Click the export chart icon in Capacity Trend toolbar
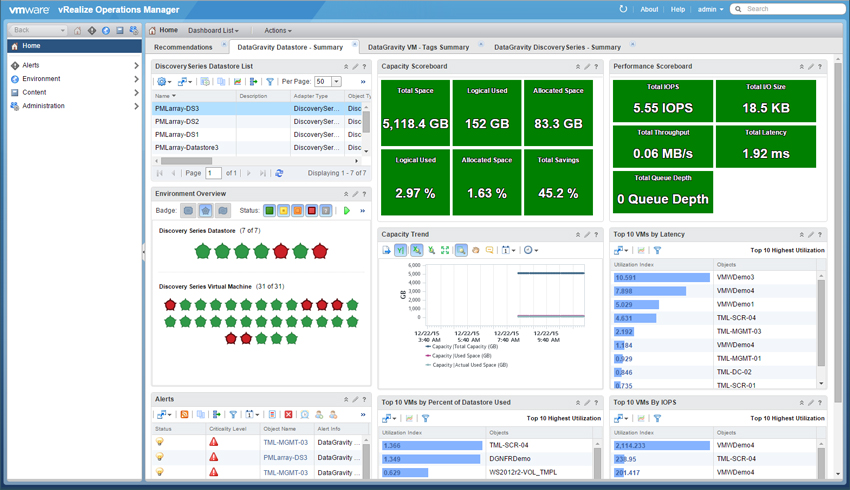This screenshot has width=850, height=490. point(386,250)
